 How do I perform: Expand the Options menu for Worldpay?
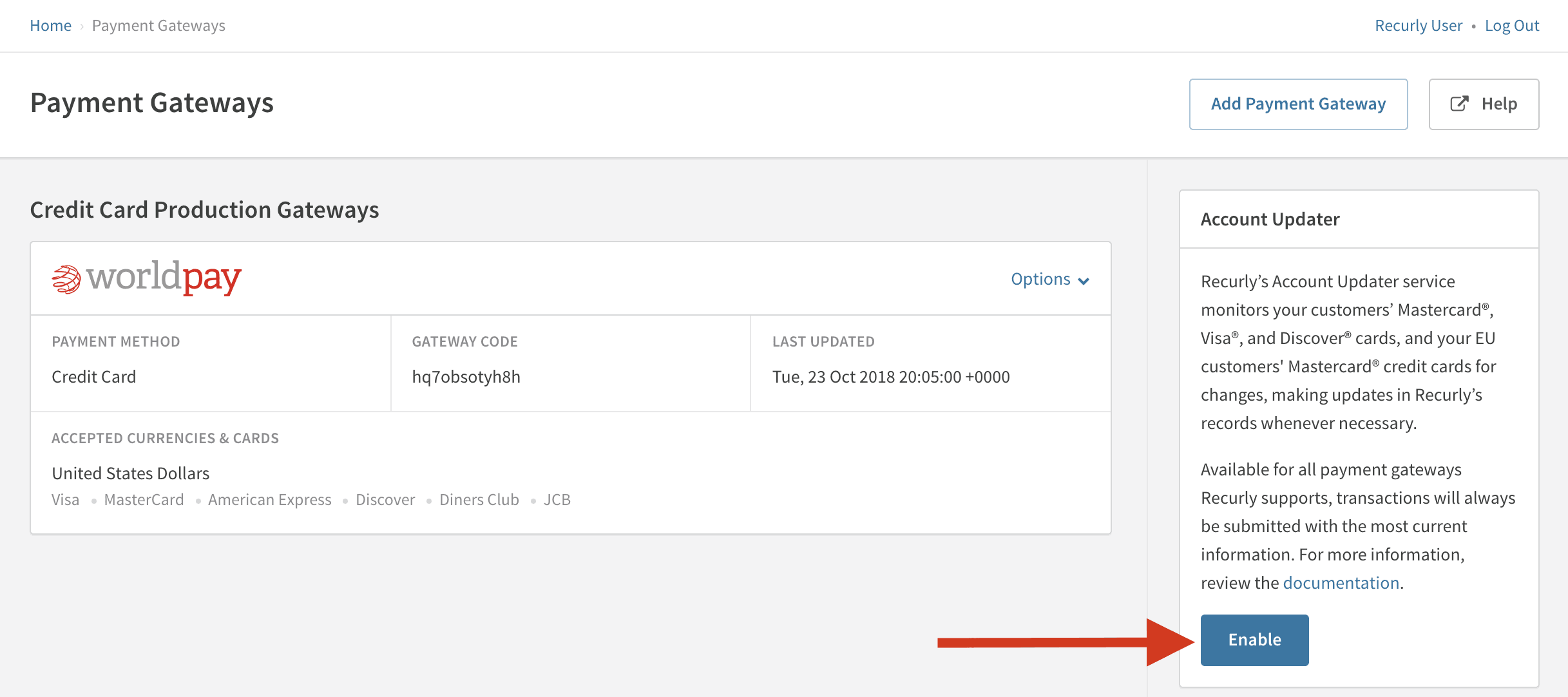click(1041, 278)
